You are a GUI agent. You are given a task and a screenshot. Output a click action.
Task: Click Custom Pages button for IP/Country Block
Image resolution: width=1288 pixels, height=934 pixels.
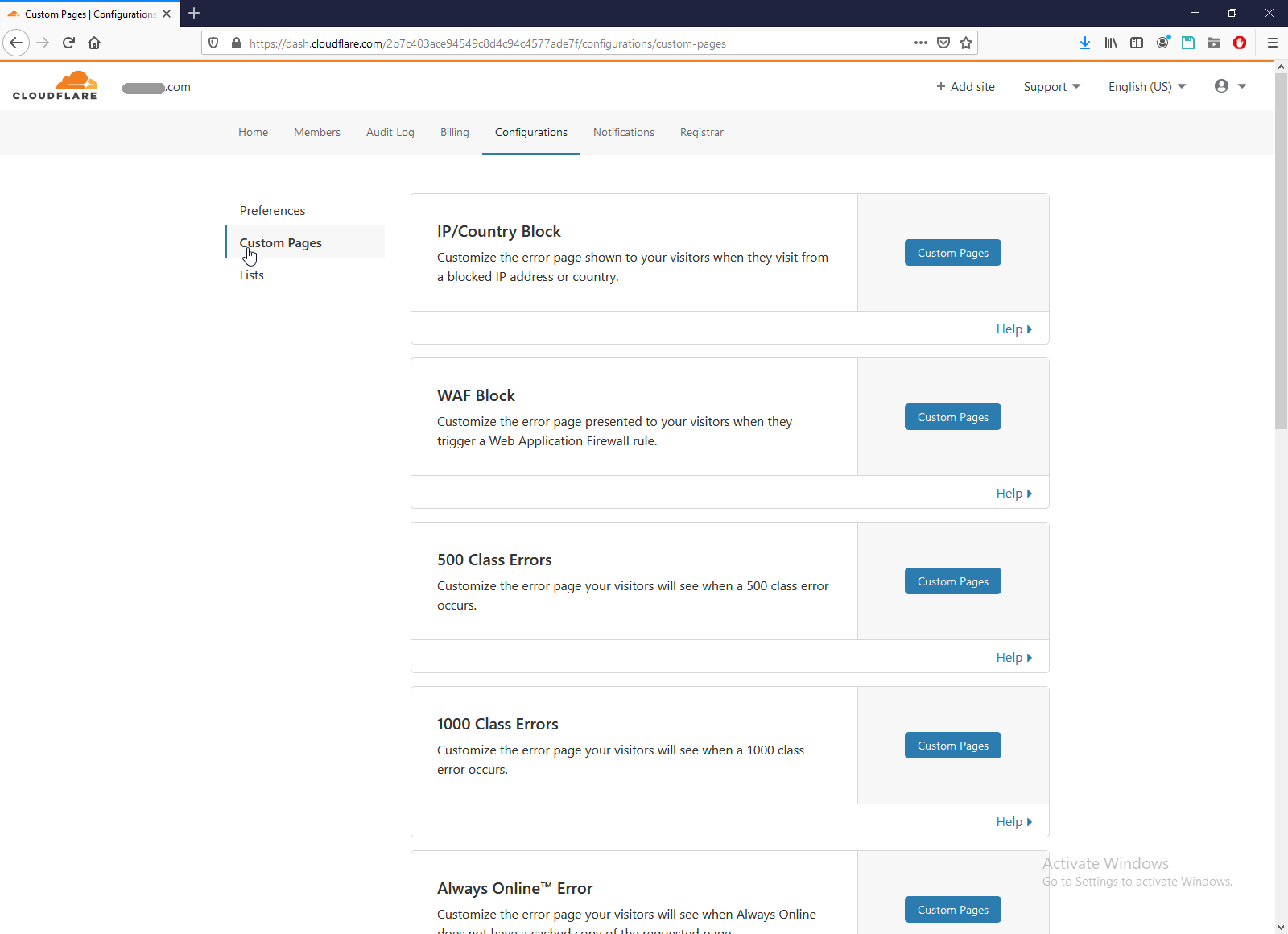tap(953, 253)
